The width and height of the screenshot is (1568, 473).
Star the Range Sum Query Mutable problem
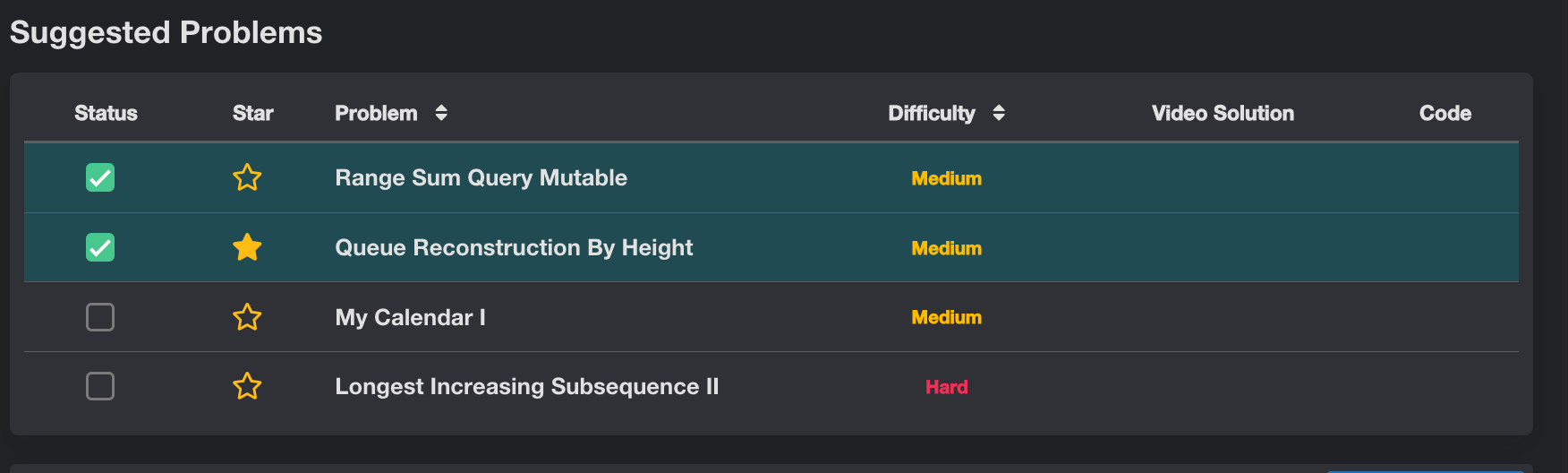coord(247,177)
